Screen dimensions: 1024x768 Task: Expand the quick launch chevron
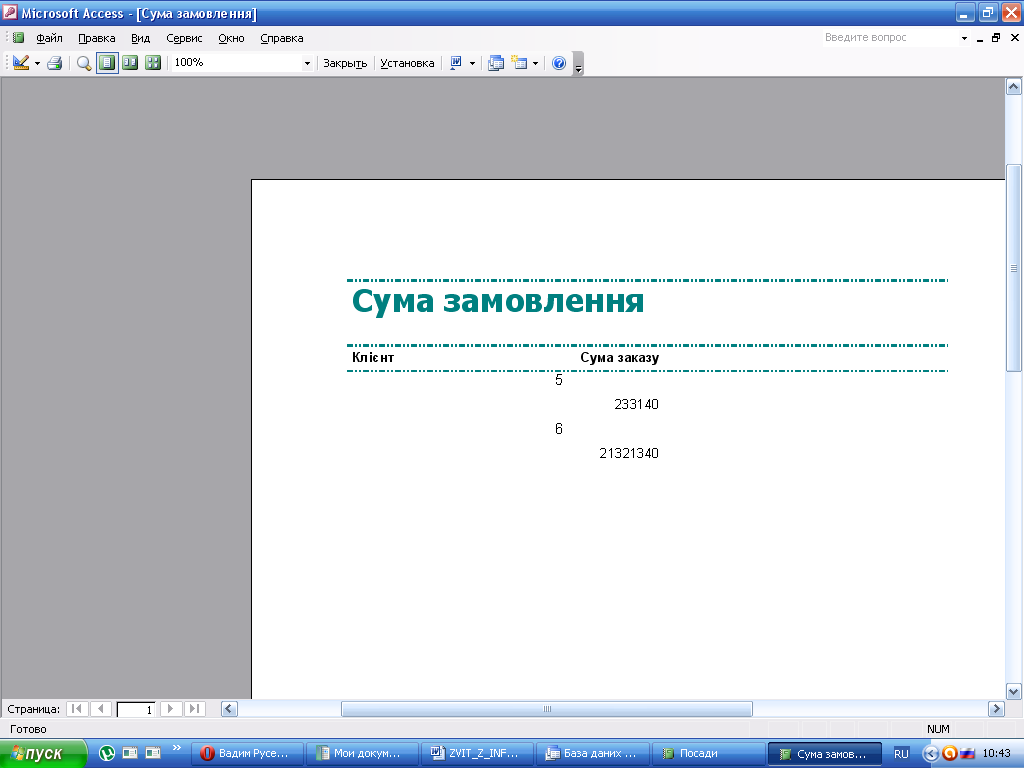176,748
